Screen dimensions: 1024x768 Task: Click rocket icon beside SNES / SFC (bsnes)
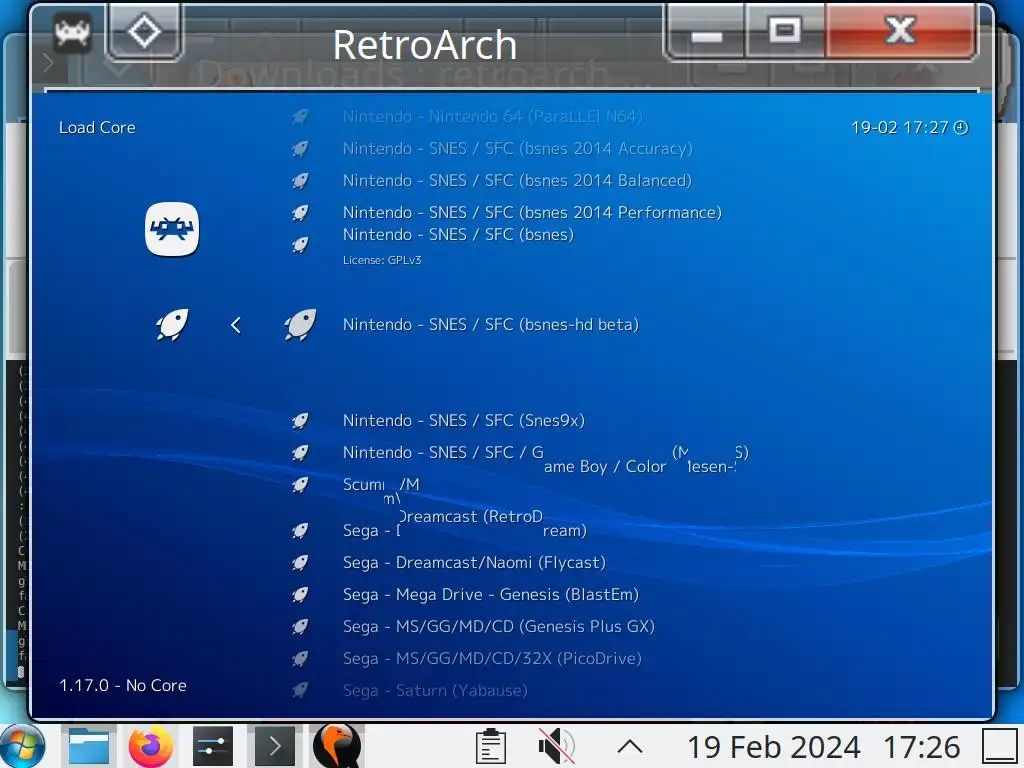[300, 245]
